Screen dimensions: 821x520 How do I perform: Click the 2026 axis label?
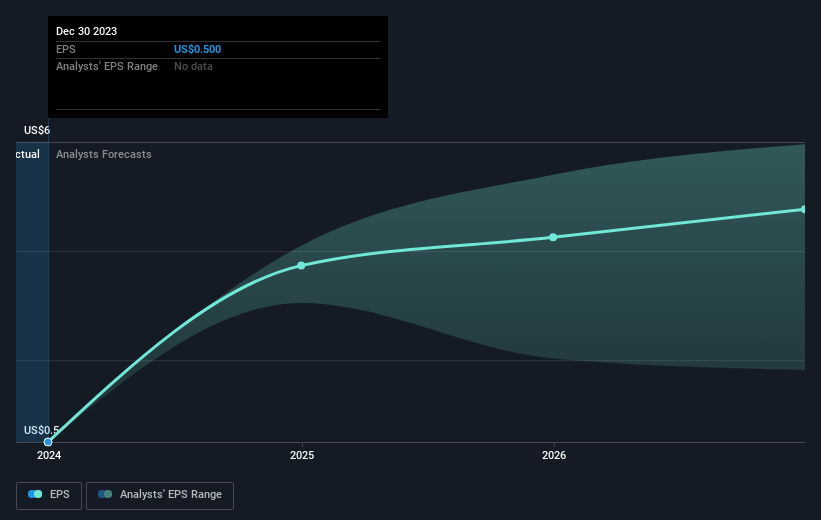coord(554,456)
